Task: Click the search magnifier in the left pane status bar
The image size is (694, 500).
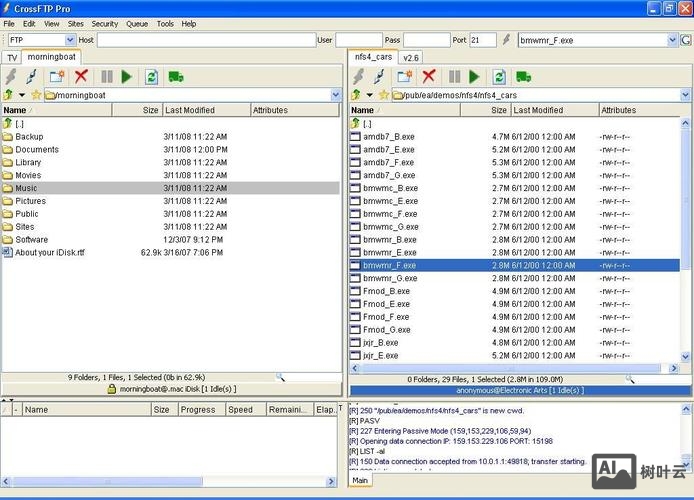Action: (280, 377)
